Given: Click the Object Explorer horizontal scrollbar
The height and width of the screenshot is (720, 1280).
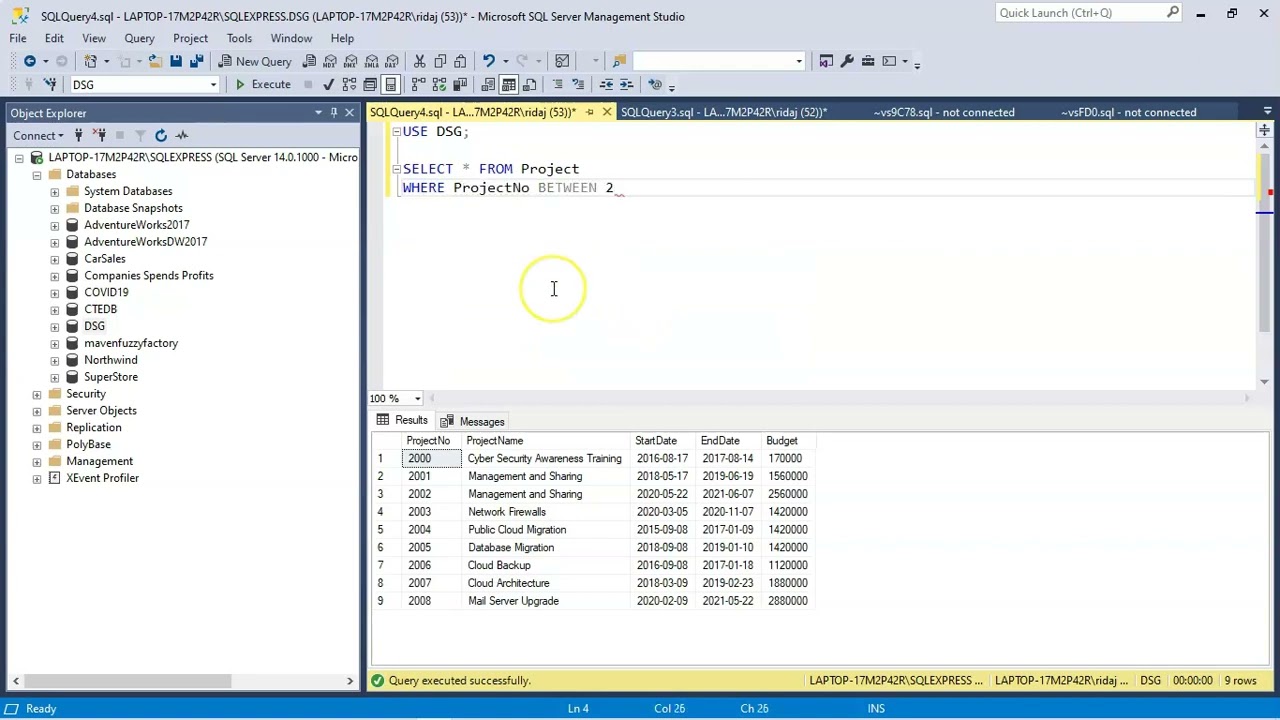Looking at the screenshot, I should 127,681.
